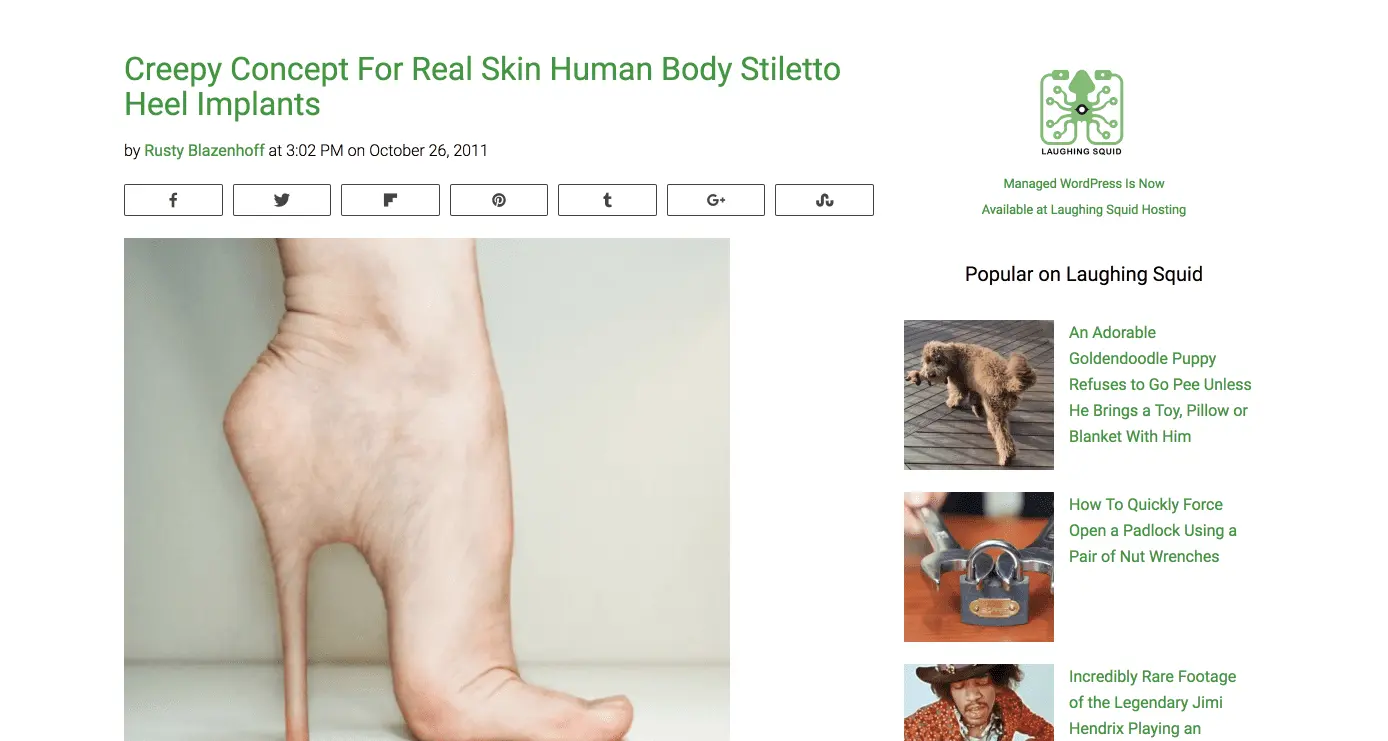Open the padlock and wrenches thumbnail
The height and width of the screenshot is (741, 1388).
point(979,567)
